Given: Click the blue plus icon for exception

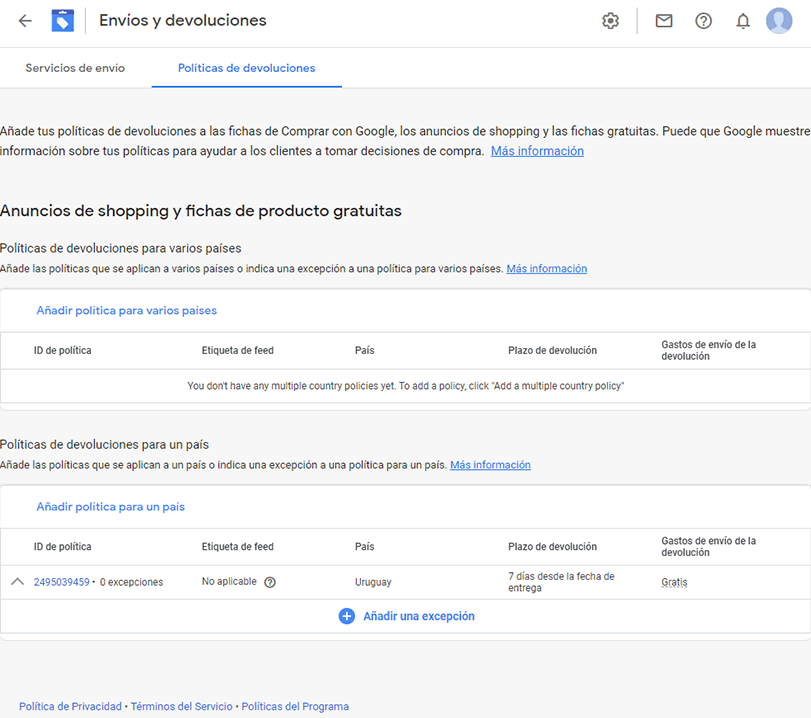Looking at the screenshot, I should click(347, 616).
